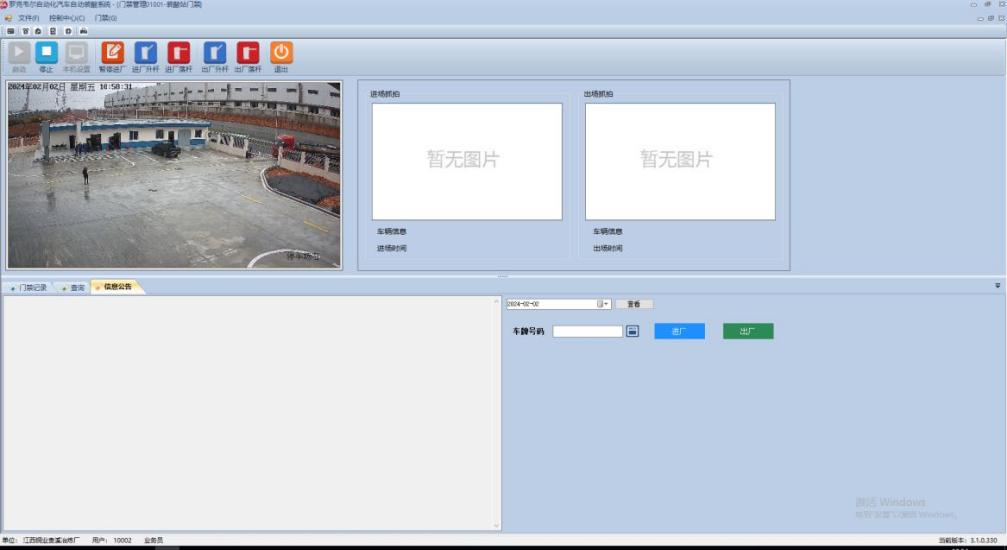Image resolution: width=1007 pixels, height=550 pixels.
Task: Collapse the lower panel using top-right expander
Action: tap(997, 285)
